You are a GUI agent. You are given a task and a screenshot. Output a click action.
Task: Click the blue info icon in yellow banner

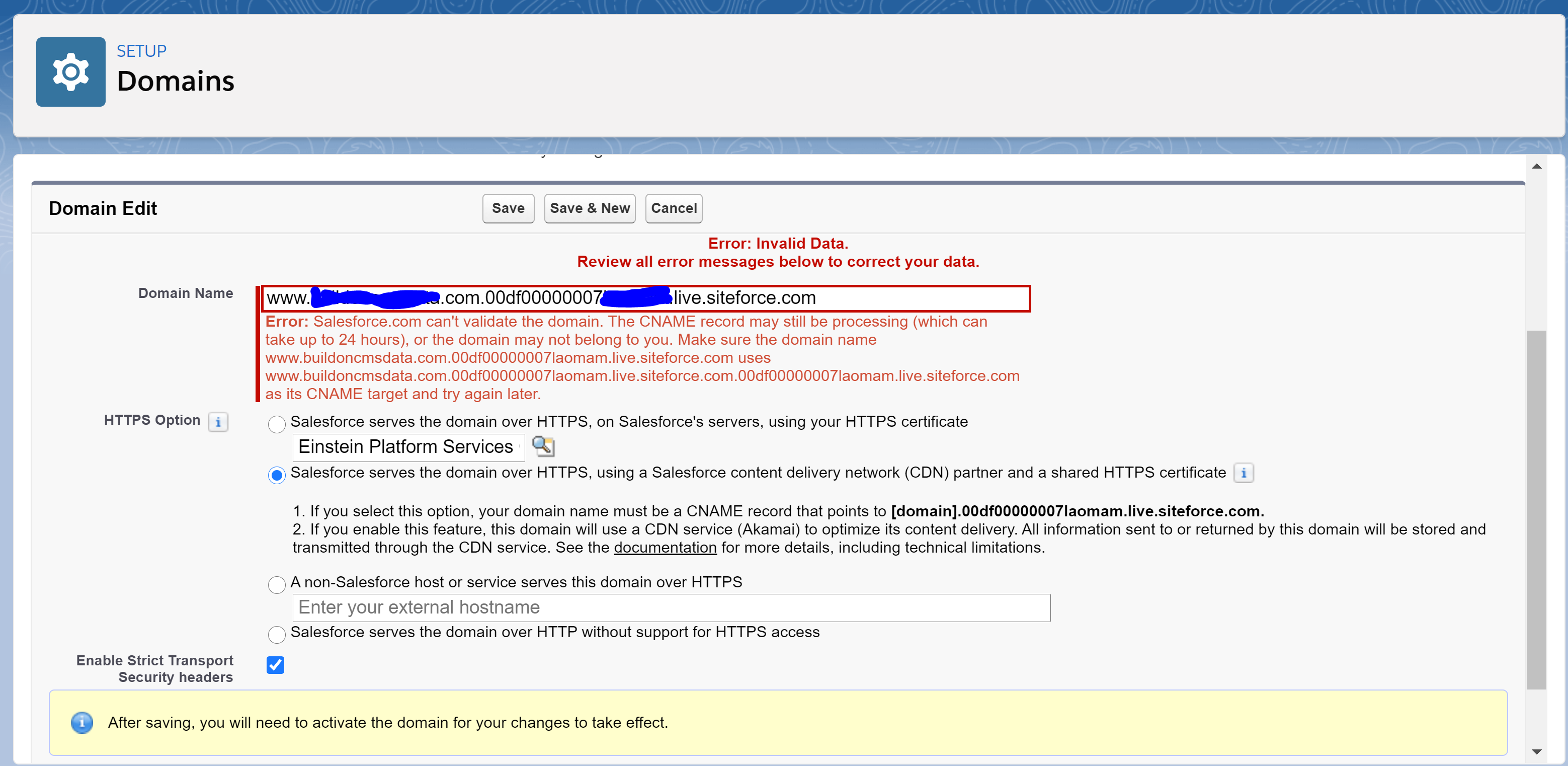(x=82, y=722)
